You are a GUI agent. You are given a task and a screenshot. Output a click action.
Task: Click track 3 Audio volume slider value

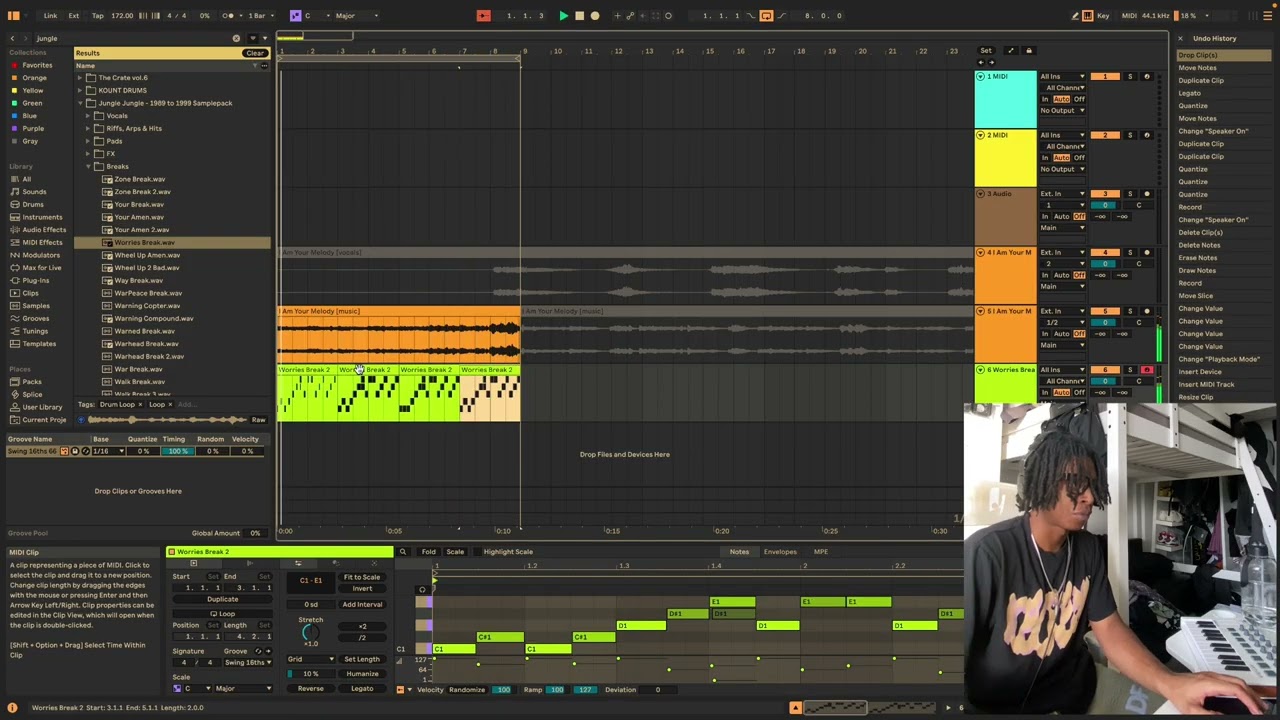click(1105, 205)
